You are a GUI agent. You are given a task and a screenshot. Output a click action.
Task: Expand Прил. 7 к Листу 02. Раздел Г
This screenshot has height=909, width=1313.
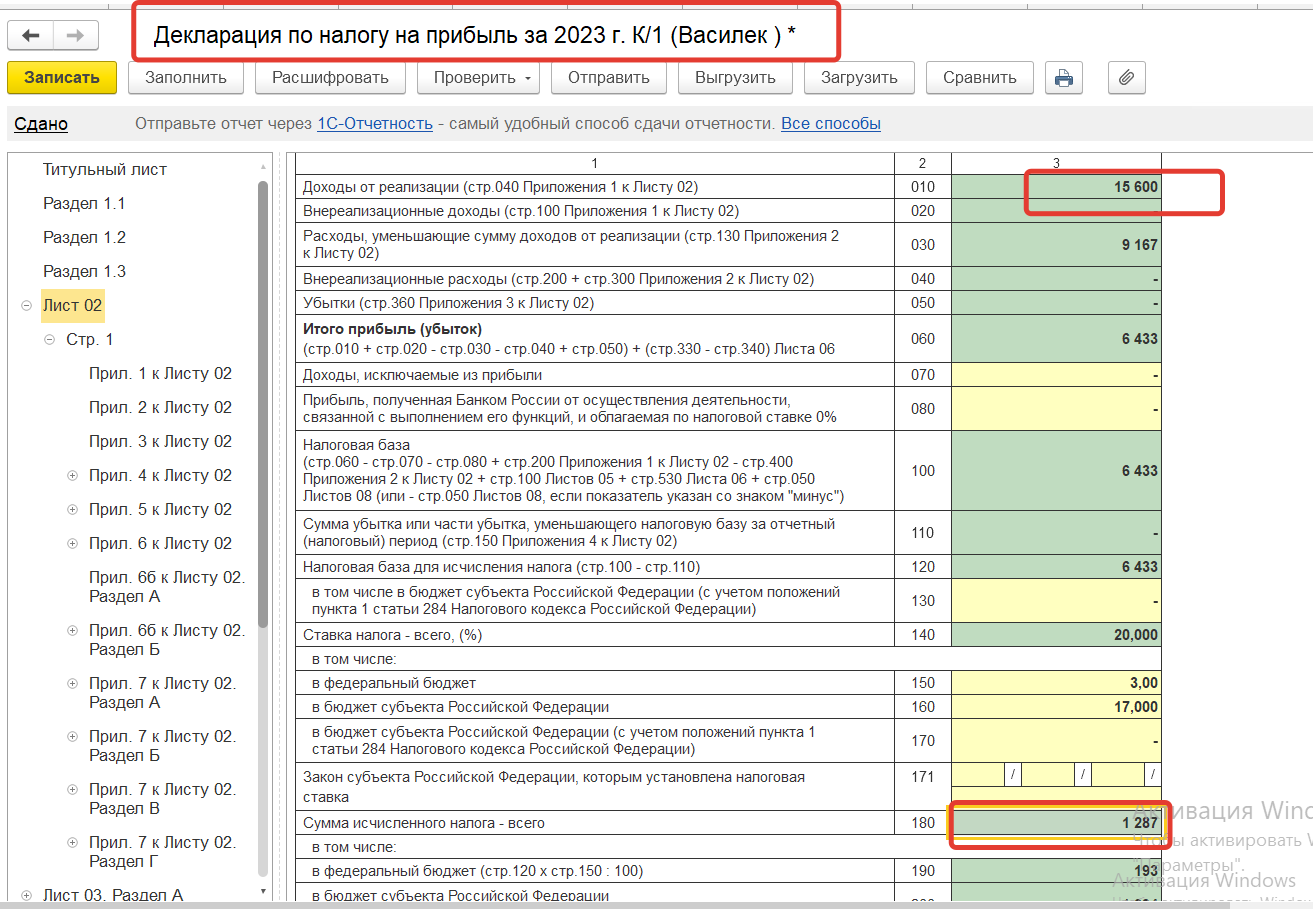point(72,843)
